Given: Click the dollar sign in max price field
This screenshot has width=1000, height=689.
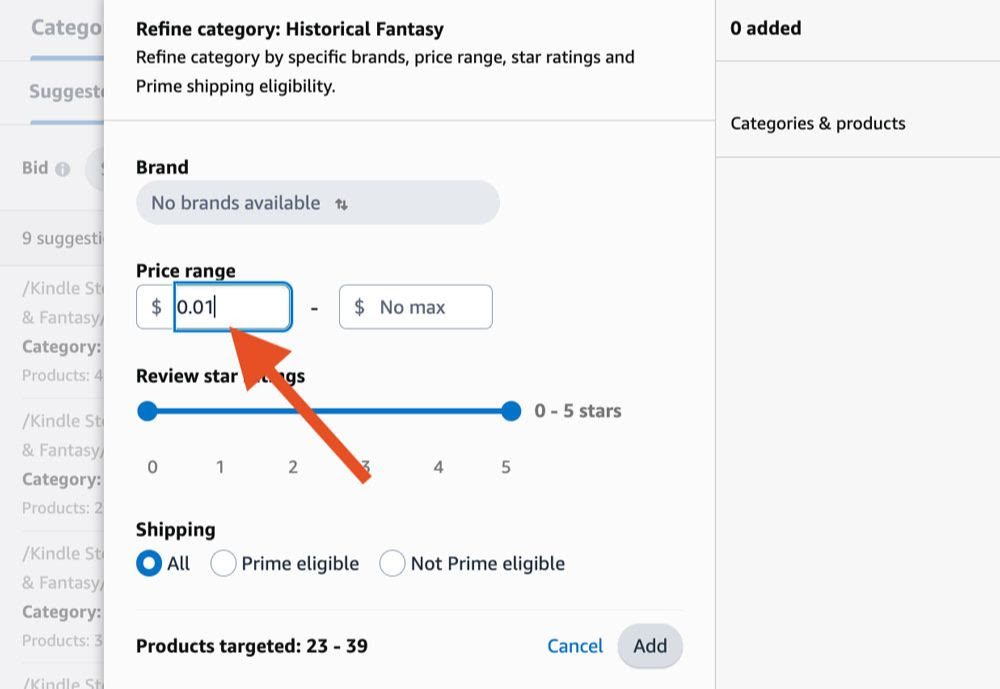Looking at the screenshot, I should point(360,307).
